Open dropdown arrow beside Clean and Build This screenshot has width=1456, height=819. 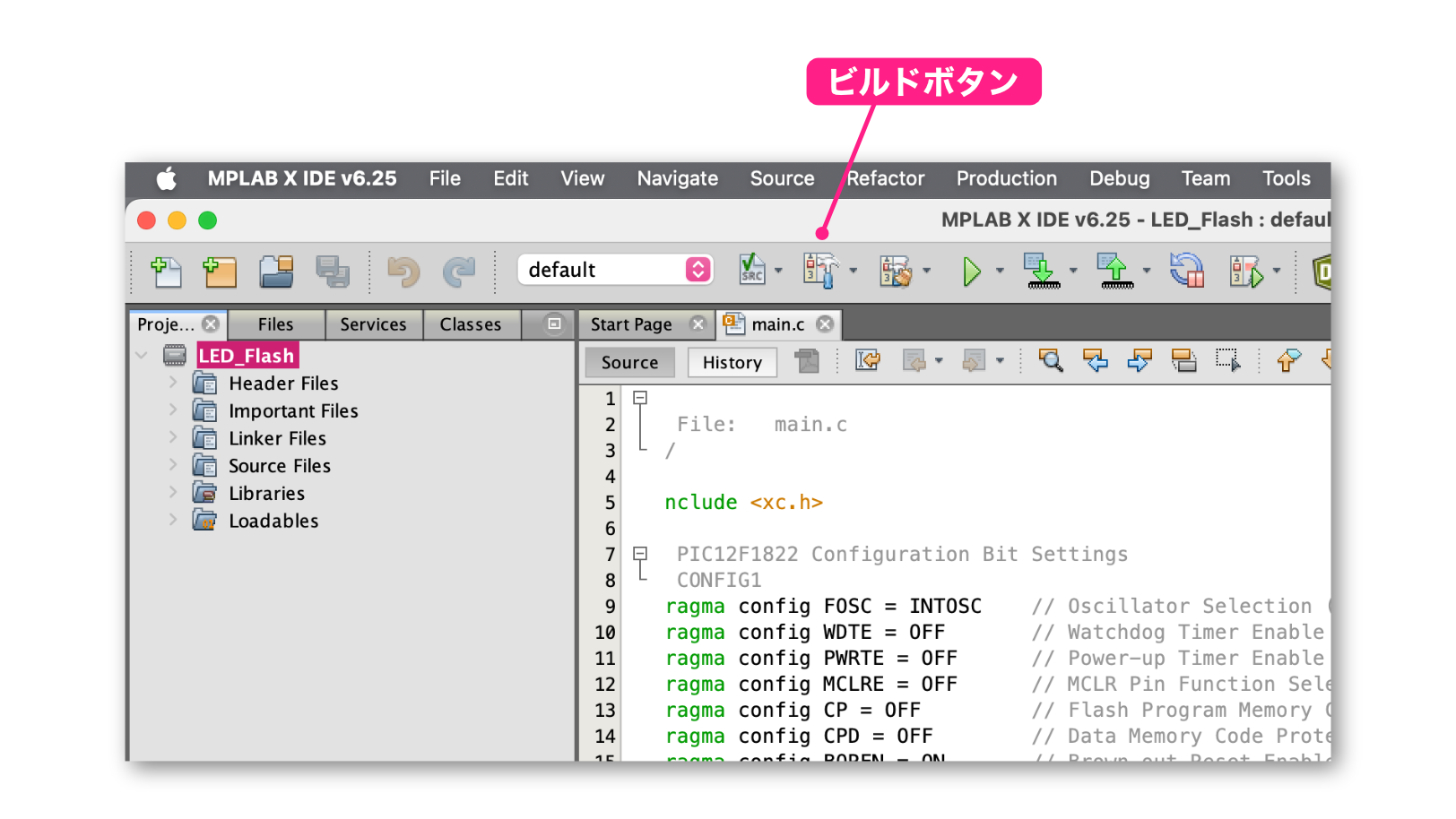click(x=927, y=271)
